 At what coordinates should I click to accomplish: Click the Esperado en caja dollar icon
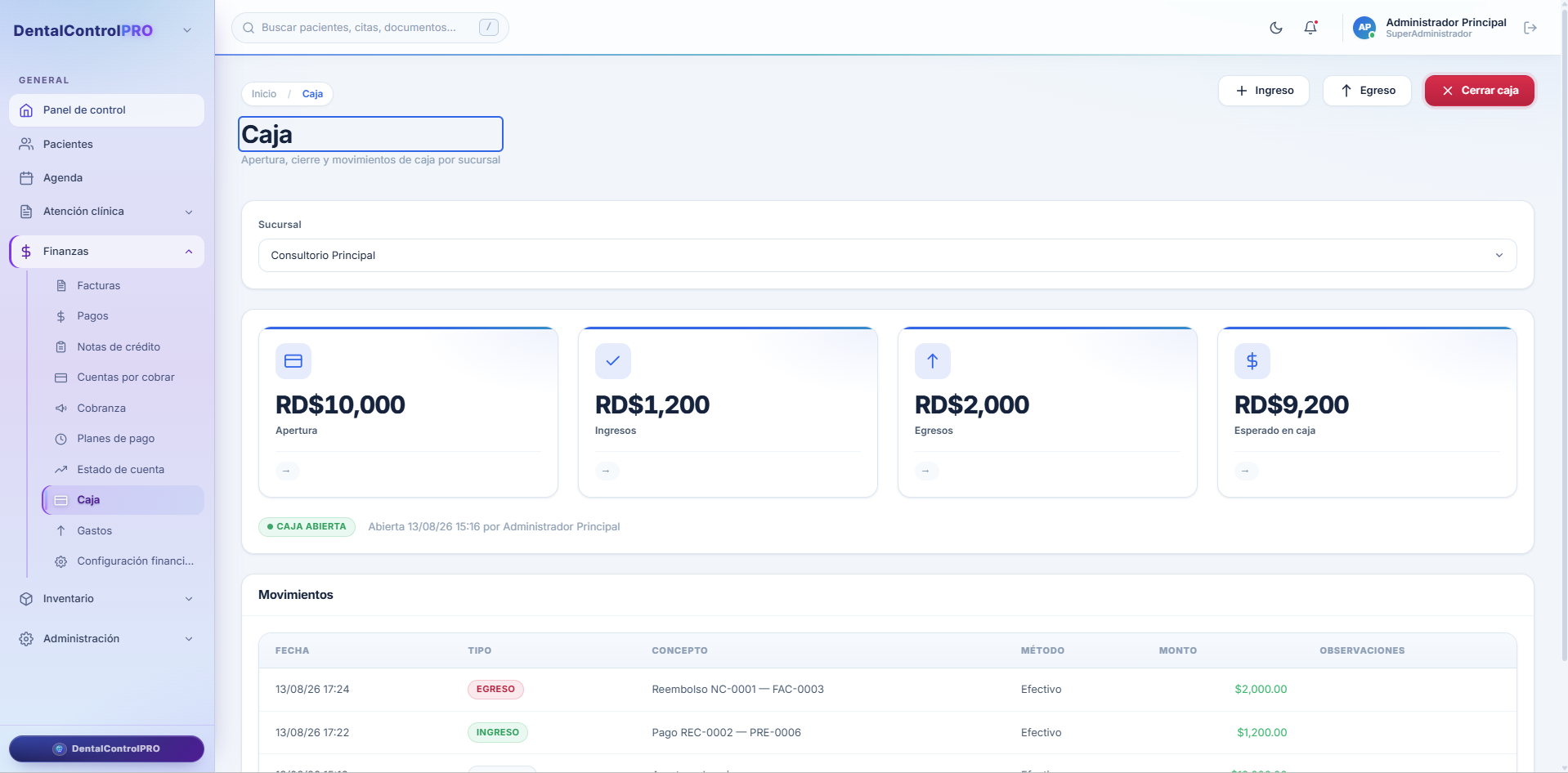[x=1252, y=361]
